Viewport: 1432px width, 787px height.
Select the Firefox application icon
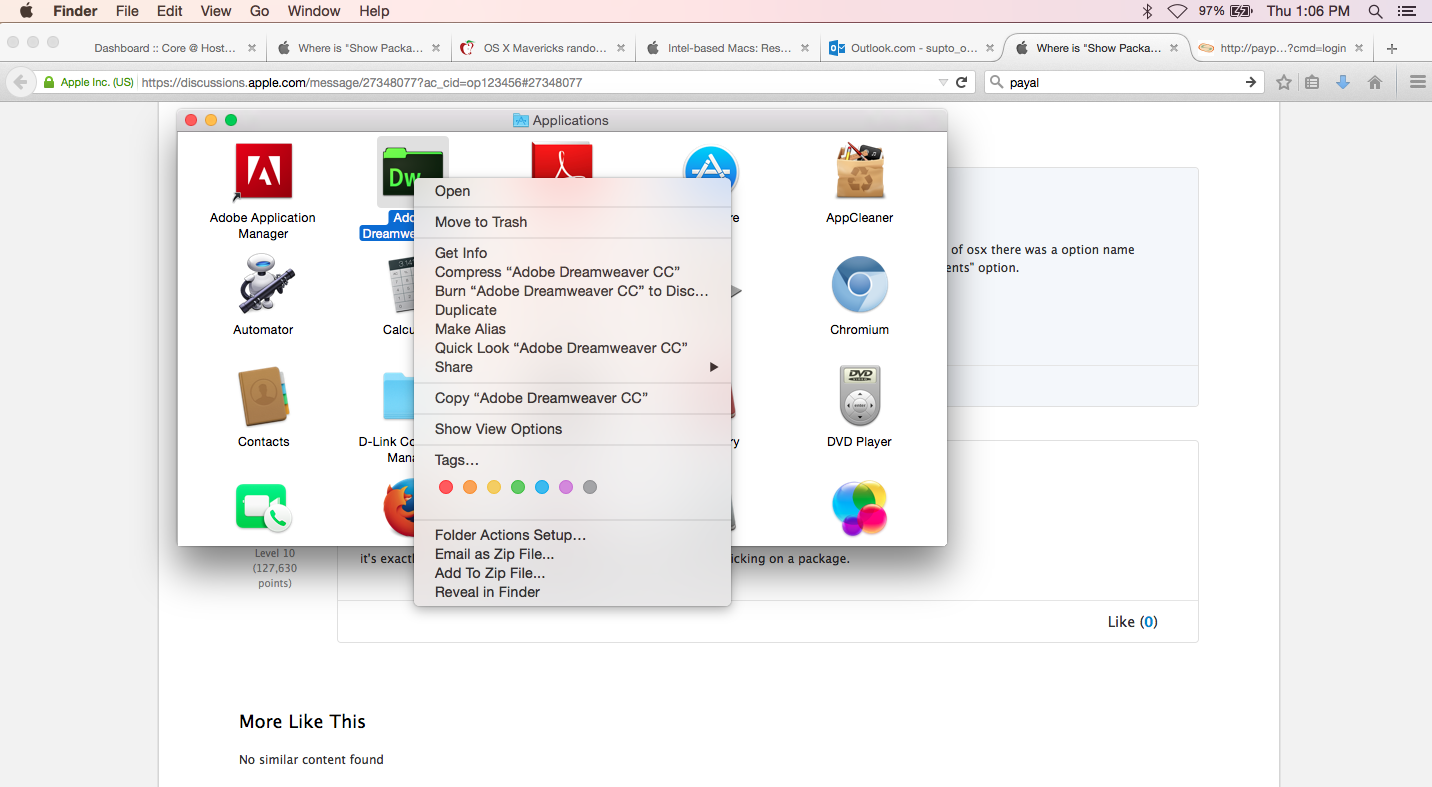(398, 508)
